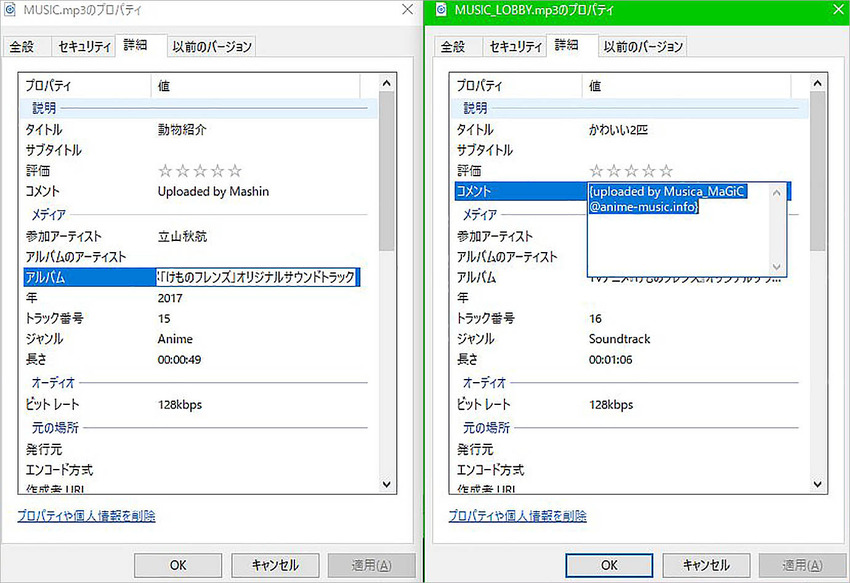
Task: Click 元の場所 group header in MUSIC_LOBBY.mp3 window
Action: 630,428
